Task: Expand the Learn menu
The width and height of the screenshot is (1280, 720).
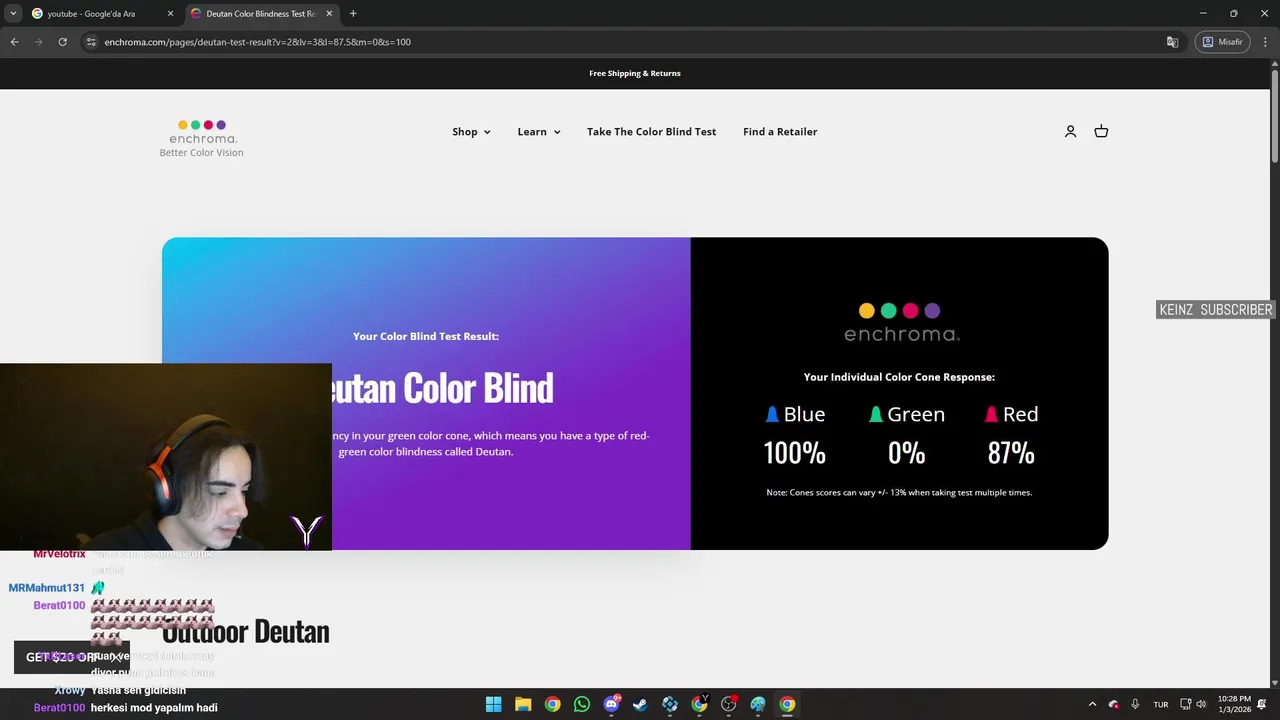Action: click(x=539, y=131)
